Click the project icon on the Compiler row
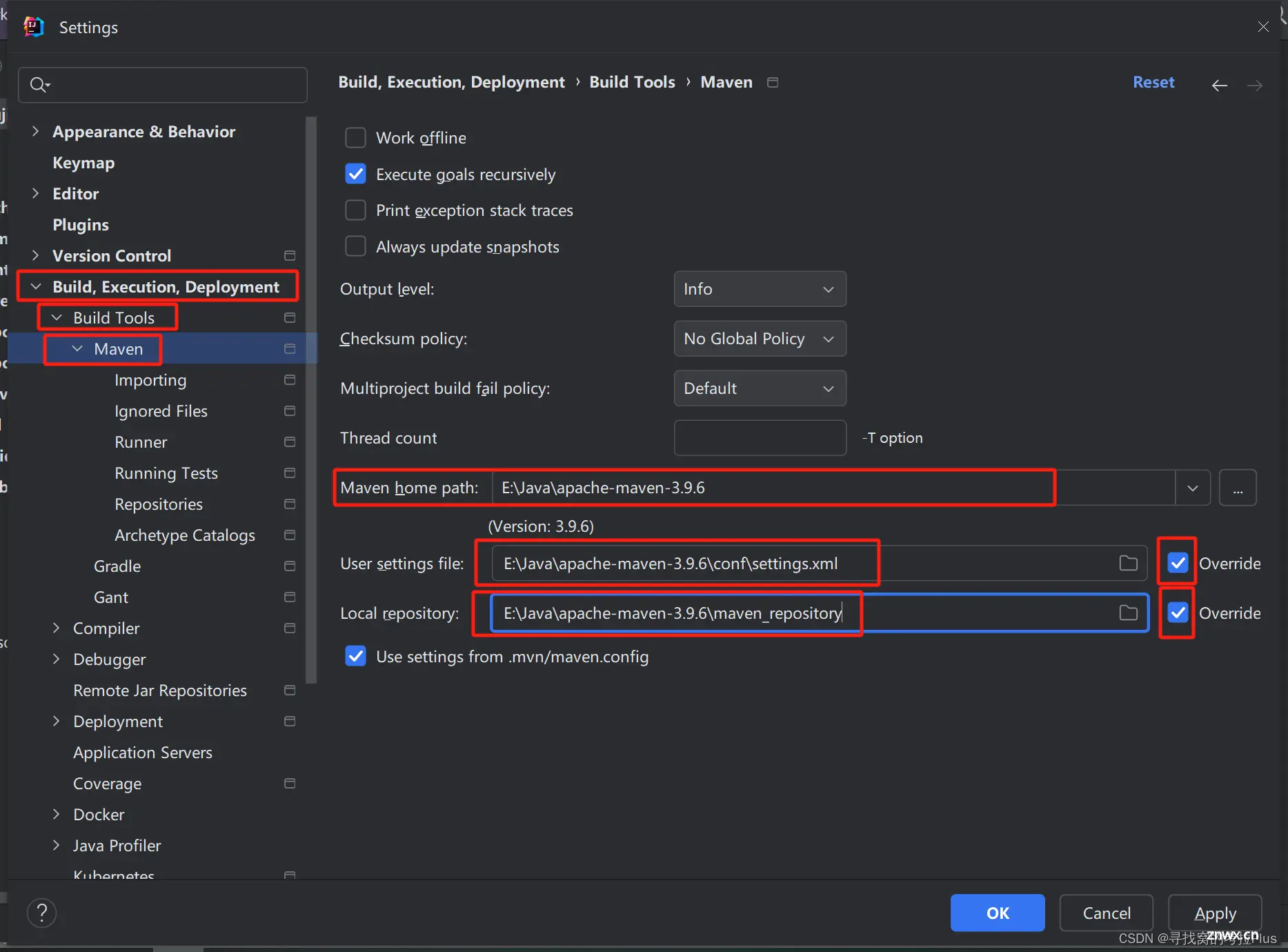The height and width of the screenshot is (952, 1288). click(x=290, y=628)
